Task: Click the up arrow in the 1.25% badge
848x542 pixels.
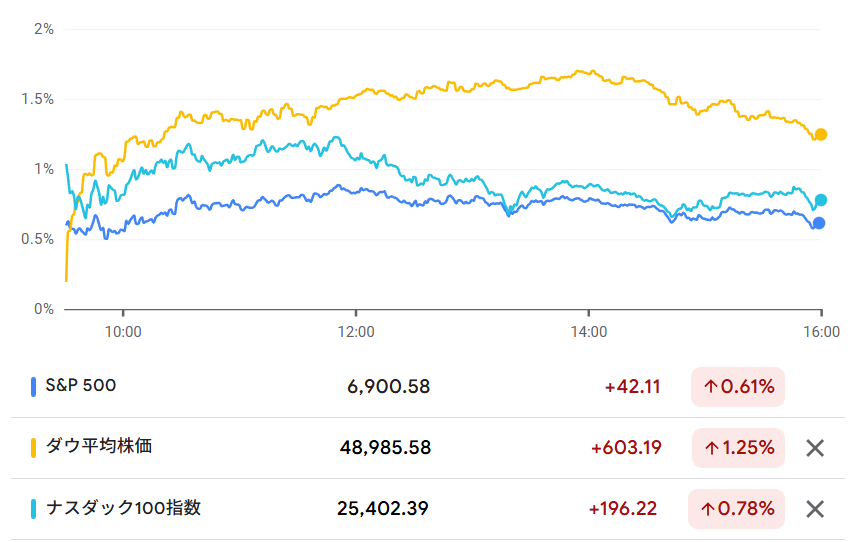Action: 711,448
